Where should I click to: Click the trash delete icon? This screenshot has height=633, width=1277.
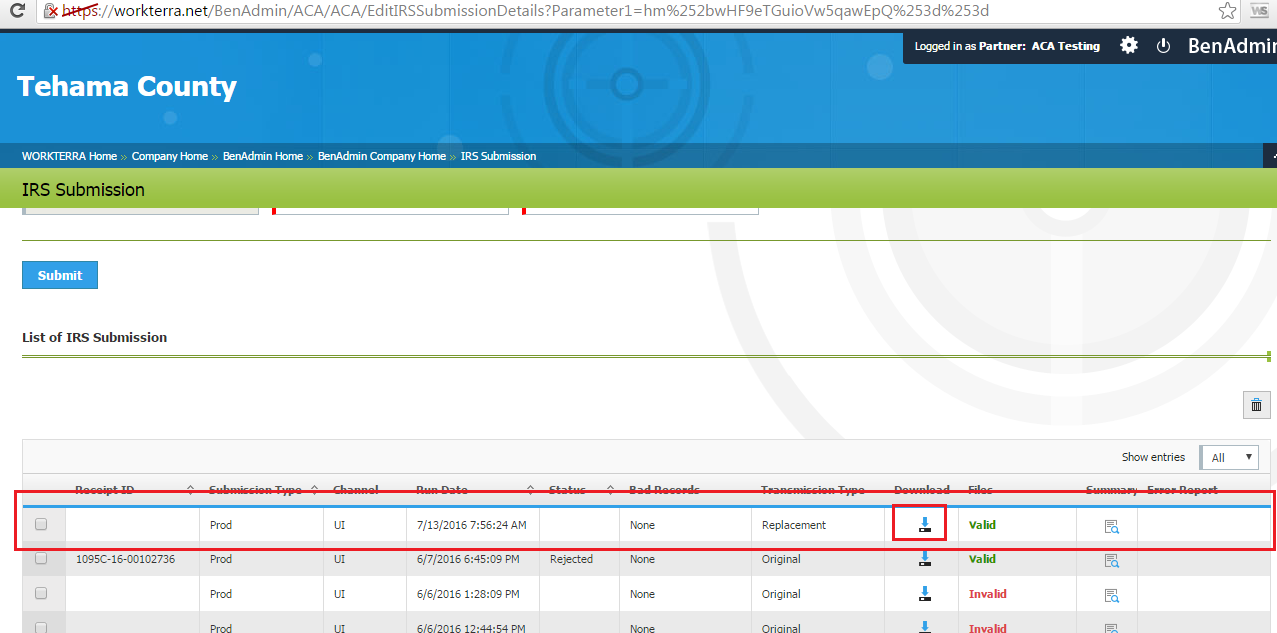(1256, 405)
